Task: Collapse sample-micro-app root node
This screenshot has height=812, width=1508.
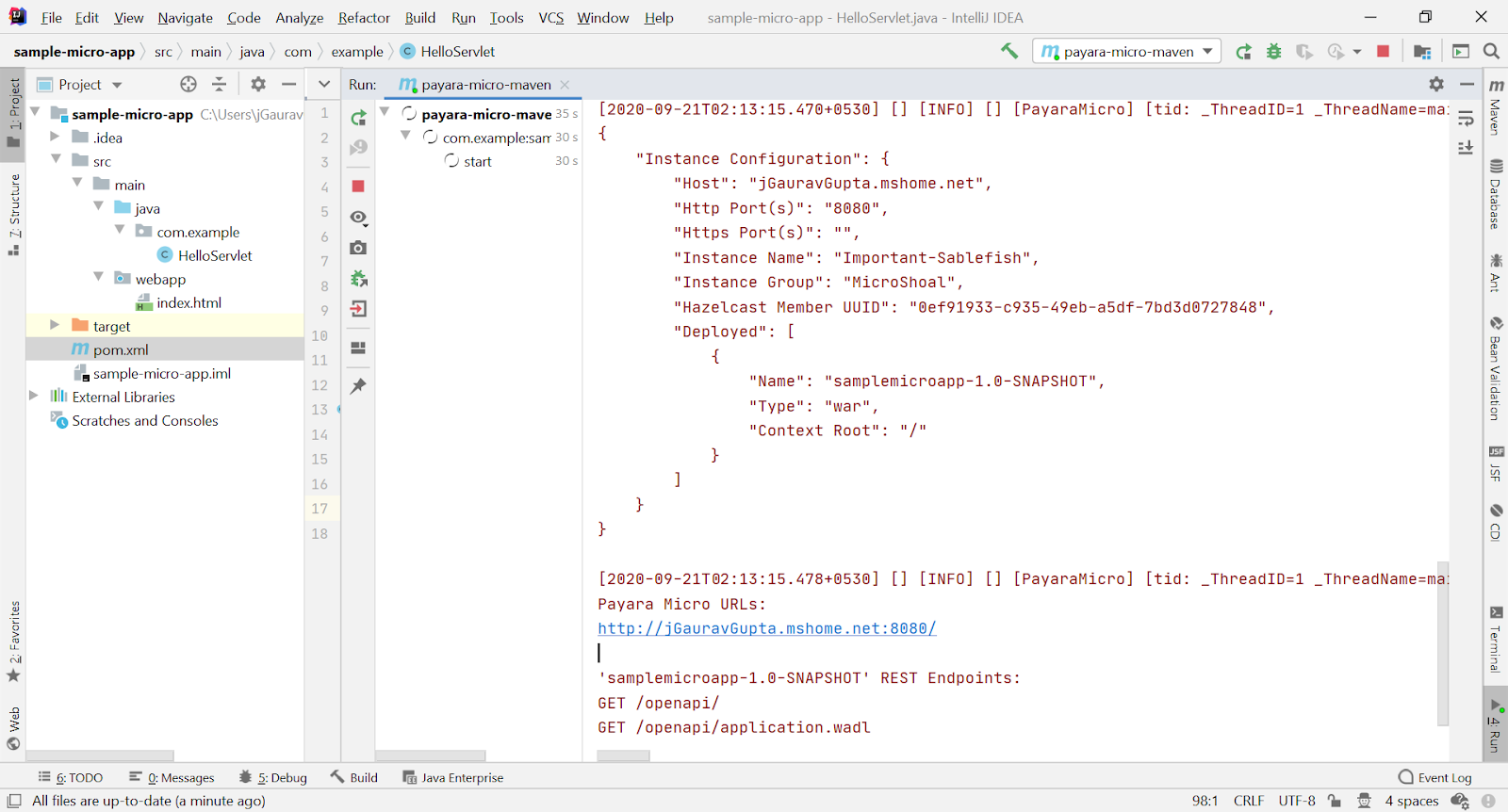Action: [35, 113]
